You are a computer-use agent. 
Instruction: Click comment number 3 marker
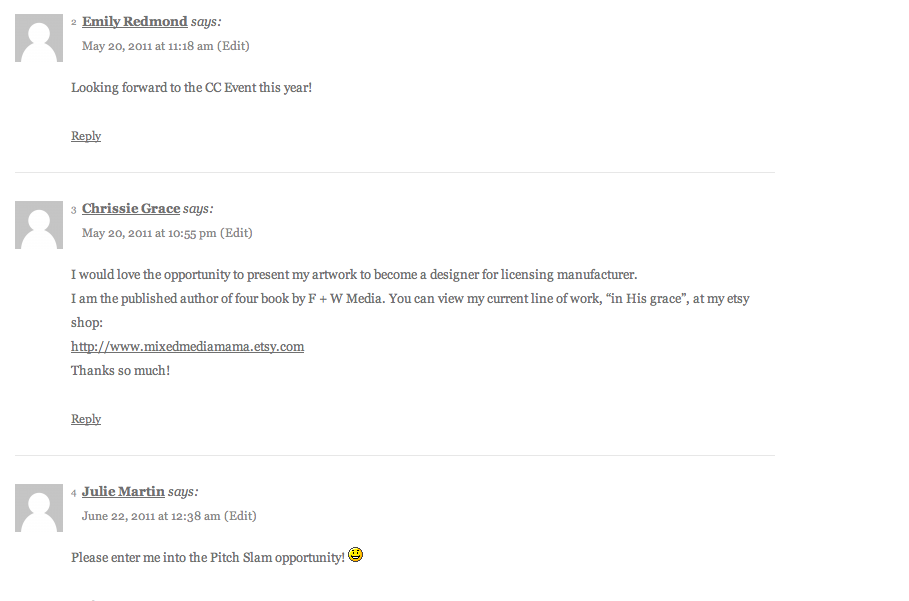pos(74,210)
